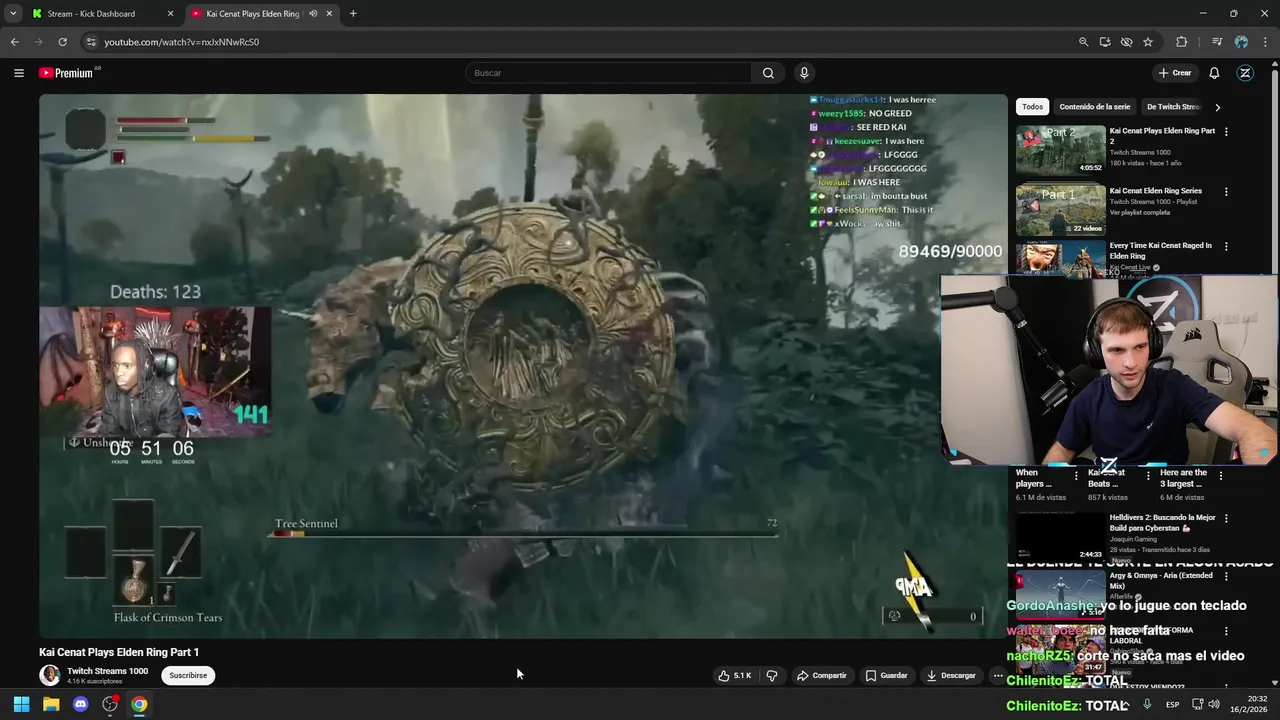
Task: Open options for Helldivers 2 video
Action: coord(1226,519)
